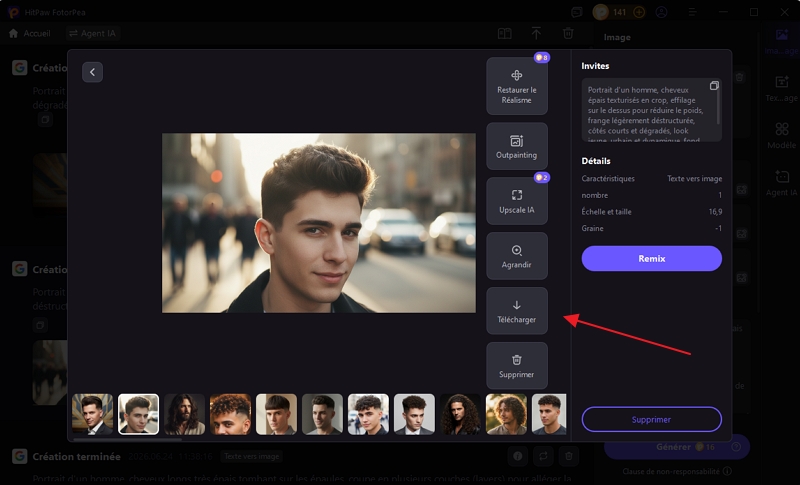Select the ninth thumbnail with long dark curls

pyautogui.click(x=460, y=414)
